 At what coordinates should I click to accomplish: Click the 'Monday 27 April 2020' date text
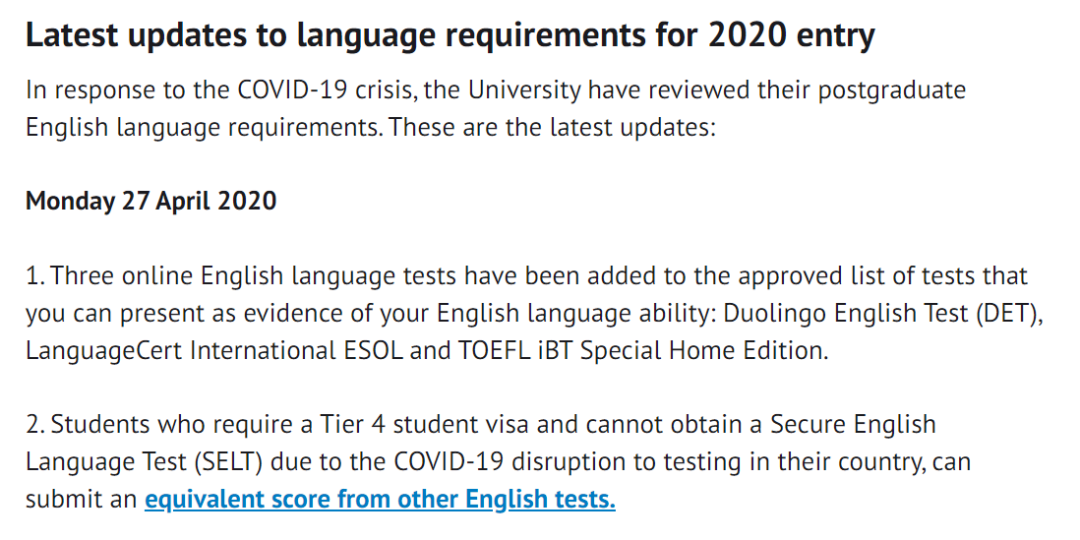click(x=151, y=200)
